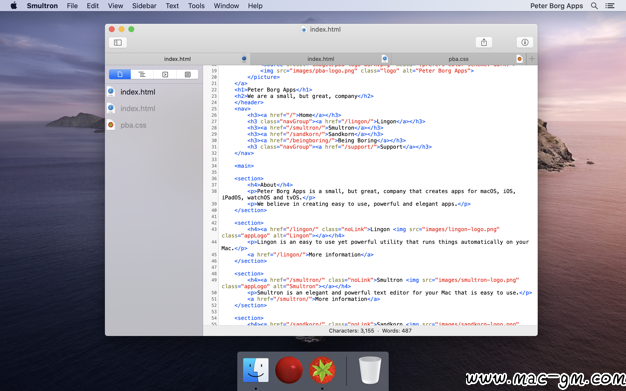Screen dimensions: 626x391
Task: Open the Window menu
Action: [226, 6]
